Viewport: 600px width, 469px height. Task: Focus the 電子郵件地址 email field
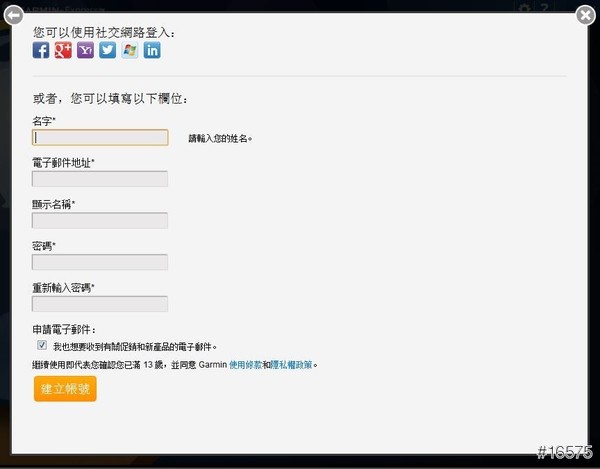tap(100, 179)
